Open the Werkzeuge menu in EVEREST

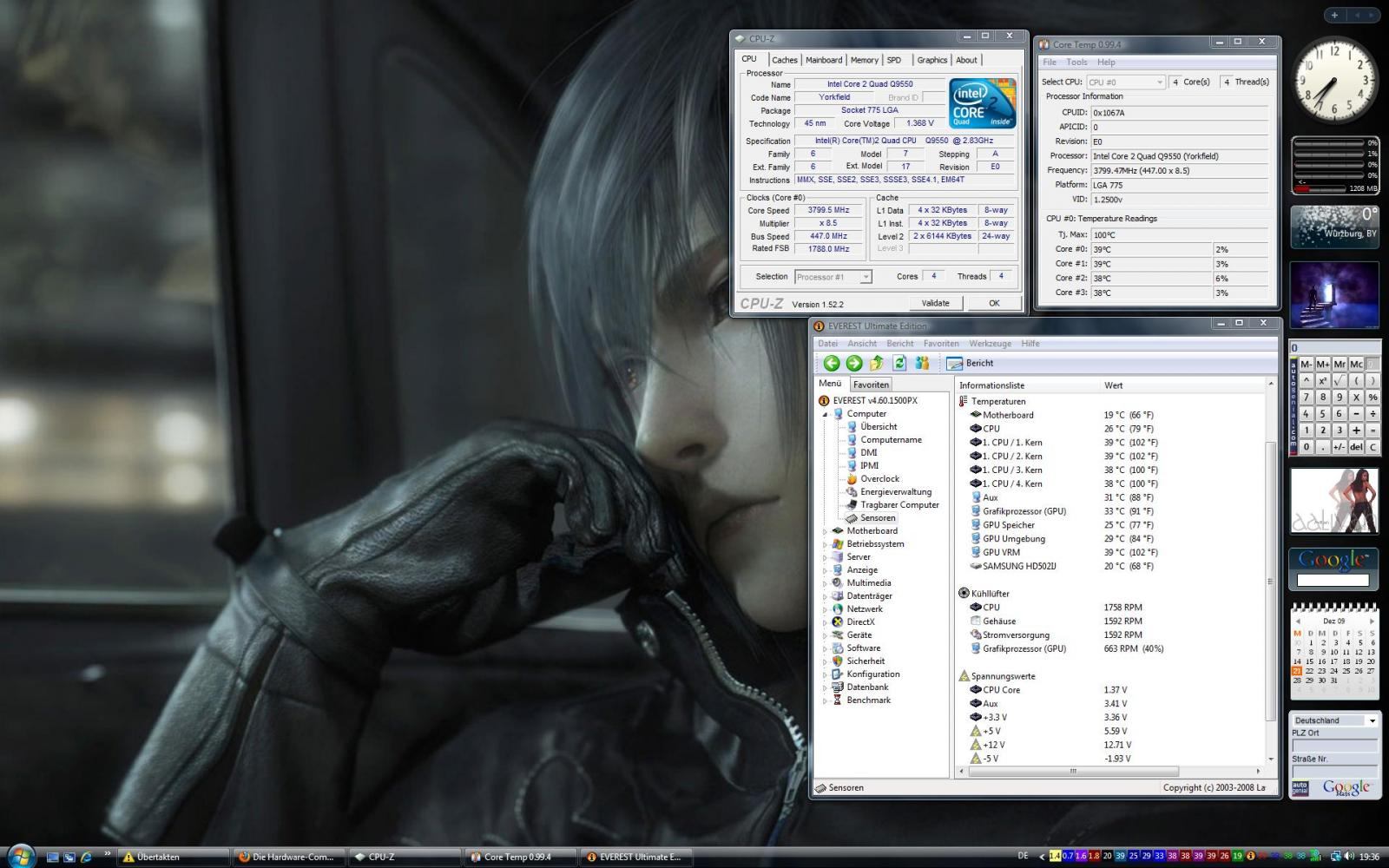tap(990, 344)
